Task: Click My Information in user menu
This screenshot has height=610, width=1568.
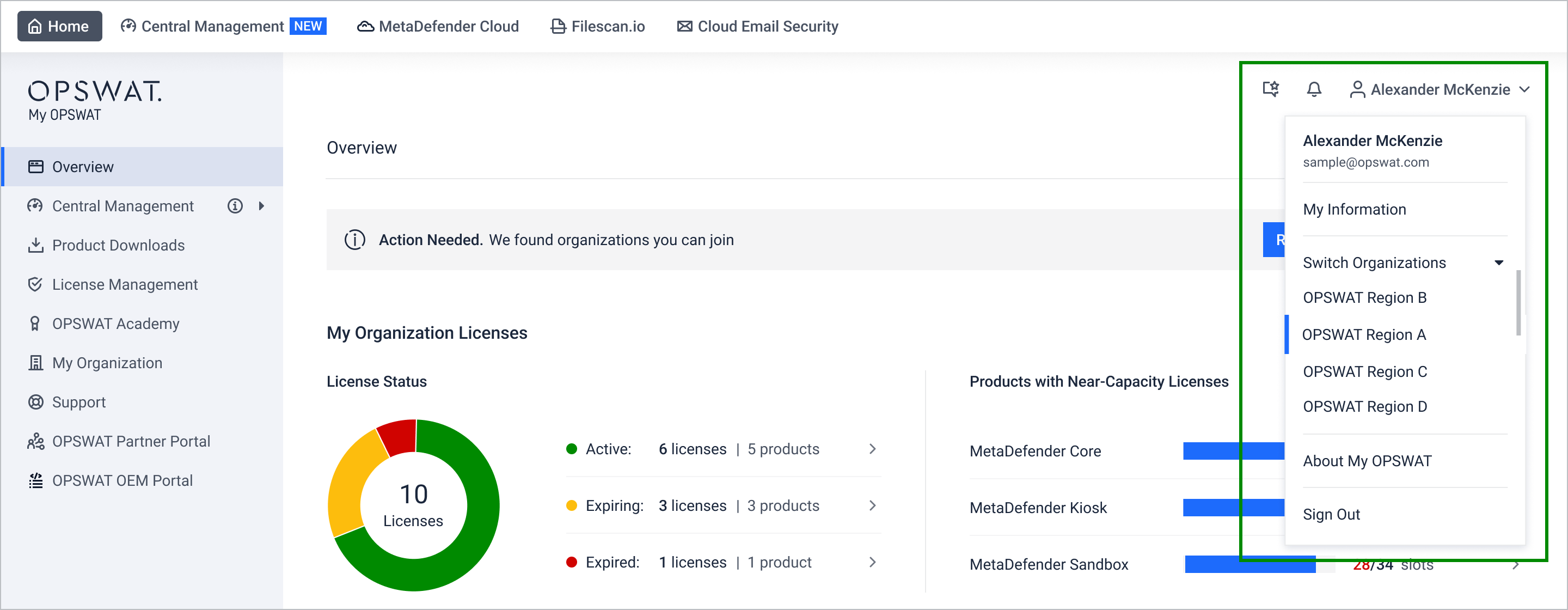Action: coord(1355,210)
